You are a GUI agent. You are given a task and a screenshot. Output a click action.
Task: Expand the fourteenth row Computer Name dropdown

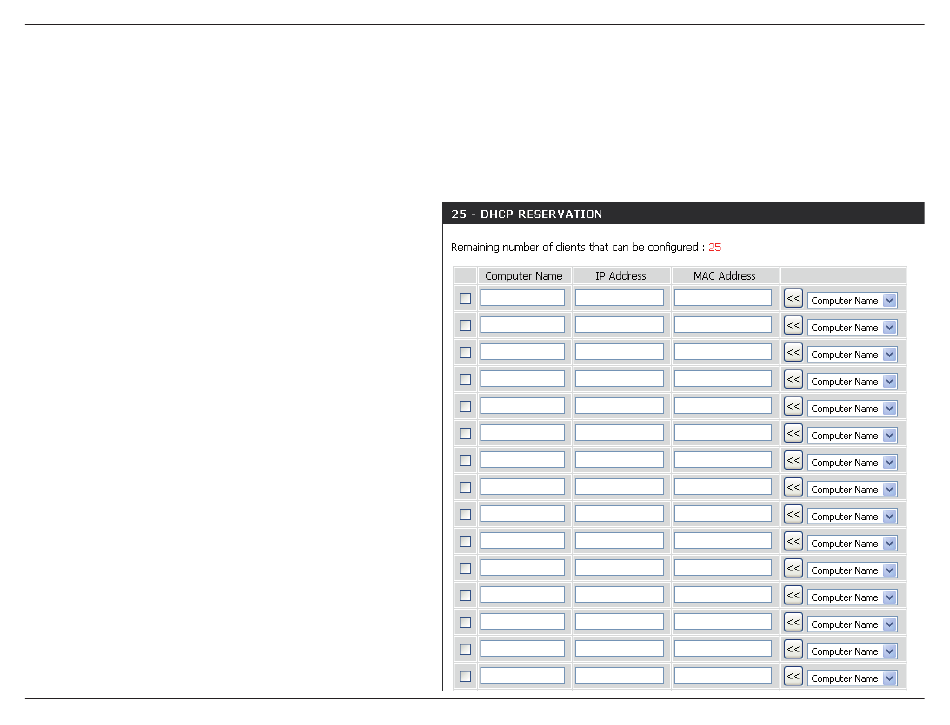tap(852, 651)
